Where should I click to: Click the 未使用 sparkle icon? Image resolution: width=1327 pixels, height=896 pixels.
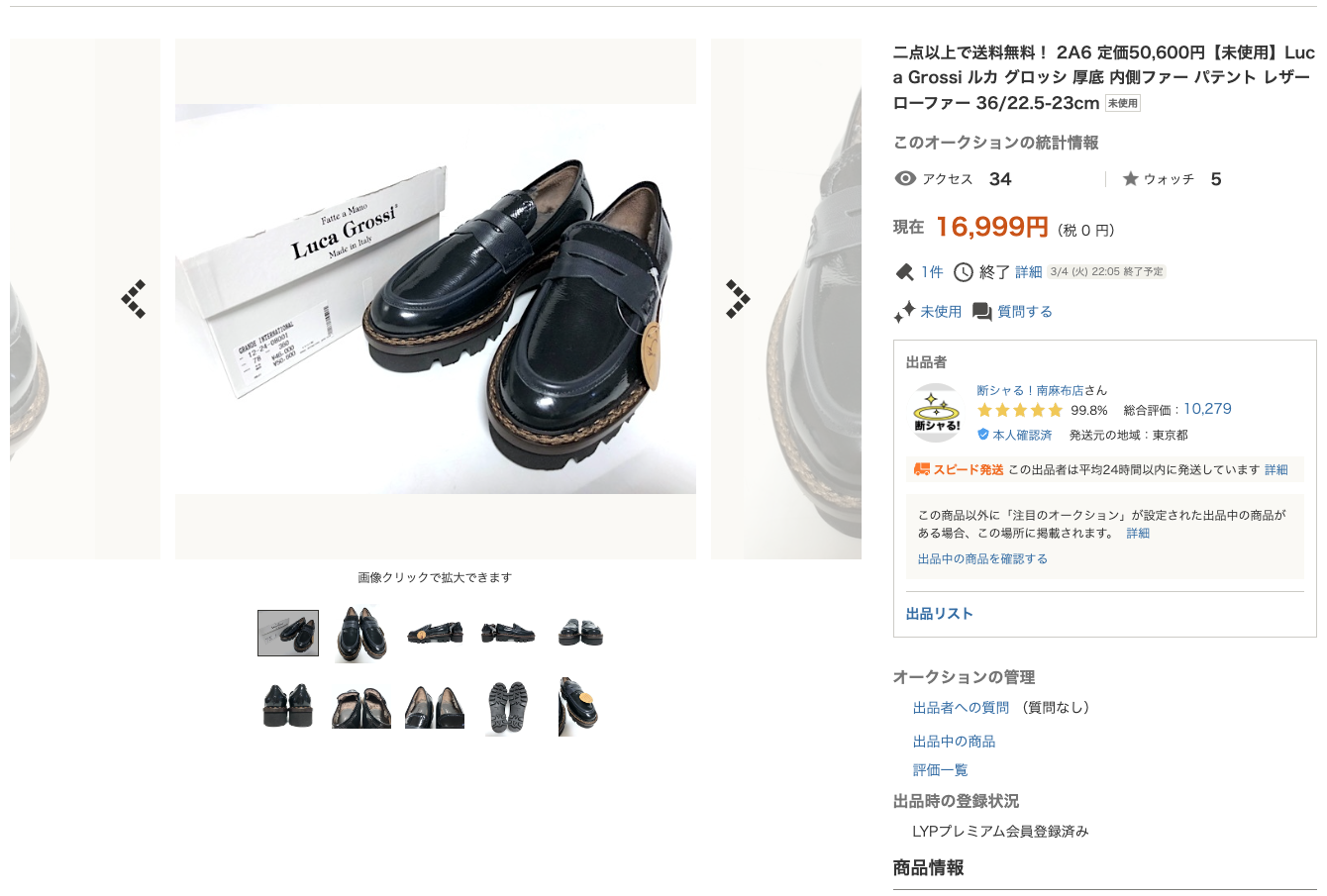[x=904, y=312]
